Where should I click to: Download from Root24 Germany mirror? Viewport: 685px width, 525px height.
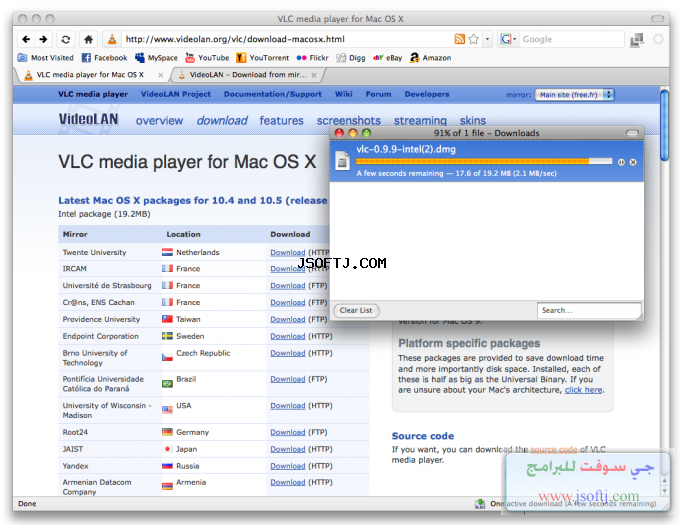click(x=287, y=432)
